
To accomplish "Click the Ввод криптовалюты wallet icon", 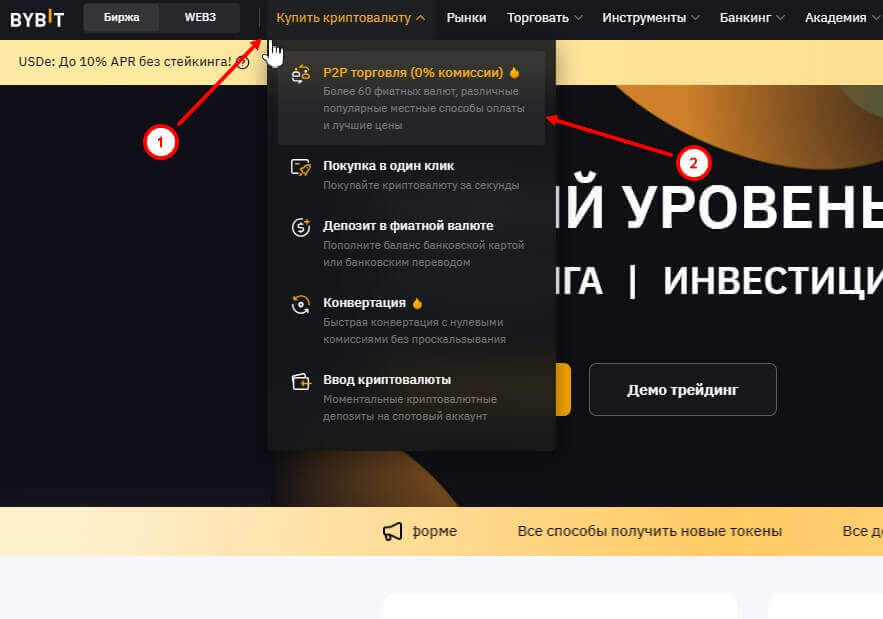I will point(301,381).
